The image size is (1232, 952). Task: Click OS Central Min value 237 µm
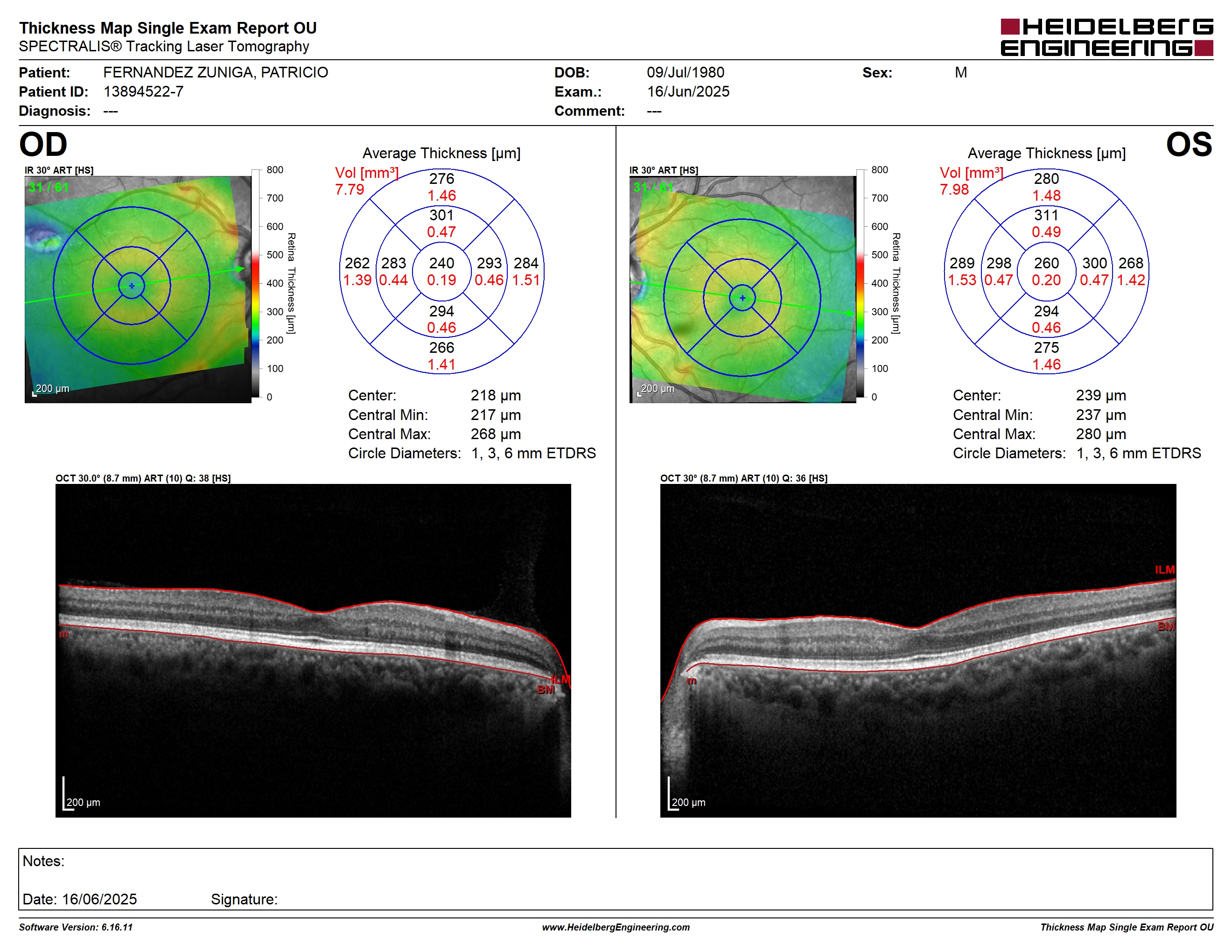pyautogui.click(x=1100, y=415)
